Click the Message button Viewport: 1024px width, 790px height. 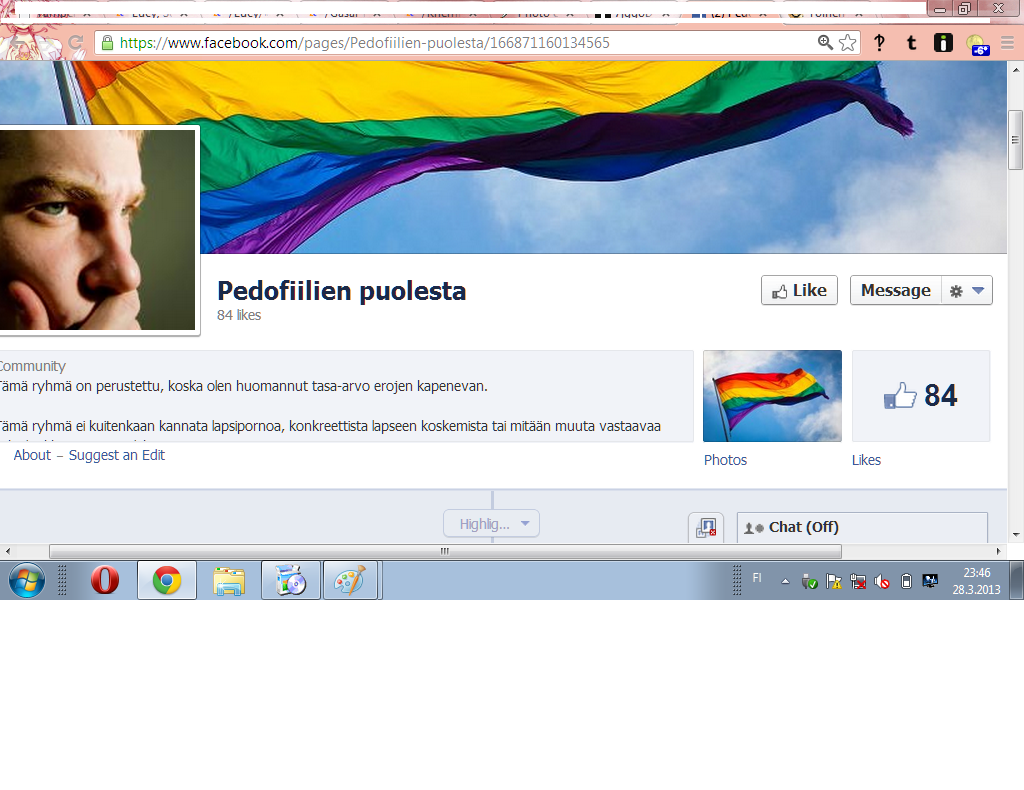pos(895,291)
